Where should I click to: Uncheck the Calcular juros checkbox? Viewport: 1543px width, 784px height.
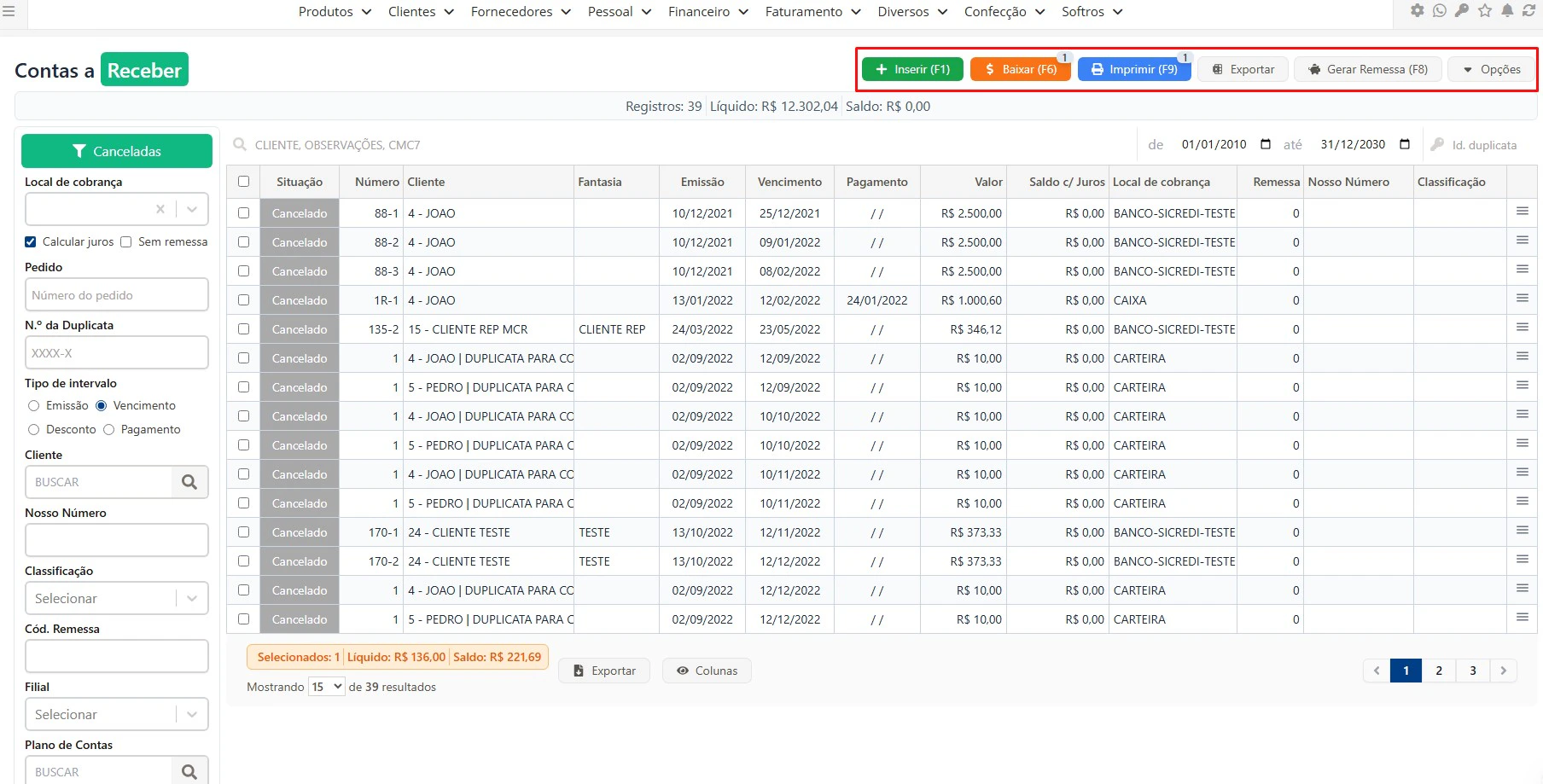pyautogui.click(x=31, y=241)
